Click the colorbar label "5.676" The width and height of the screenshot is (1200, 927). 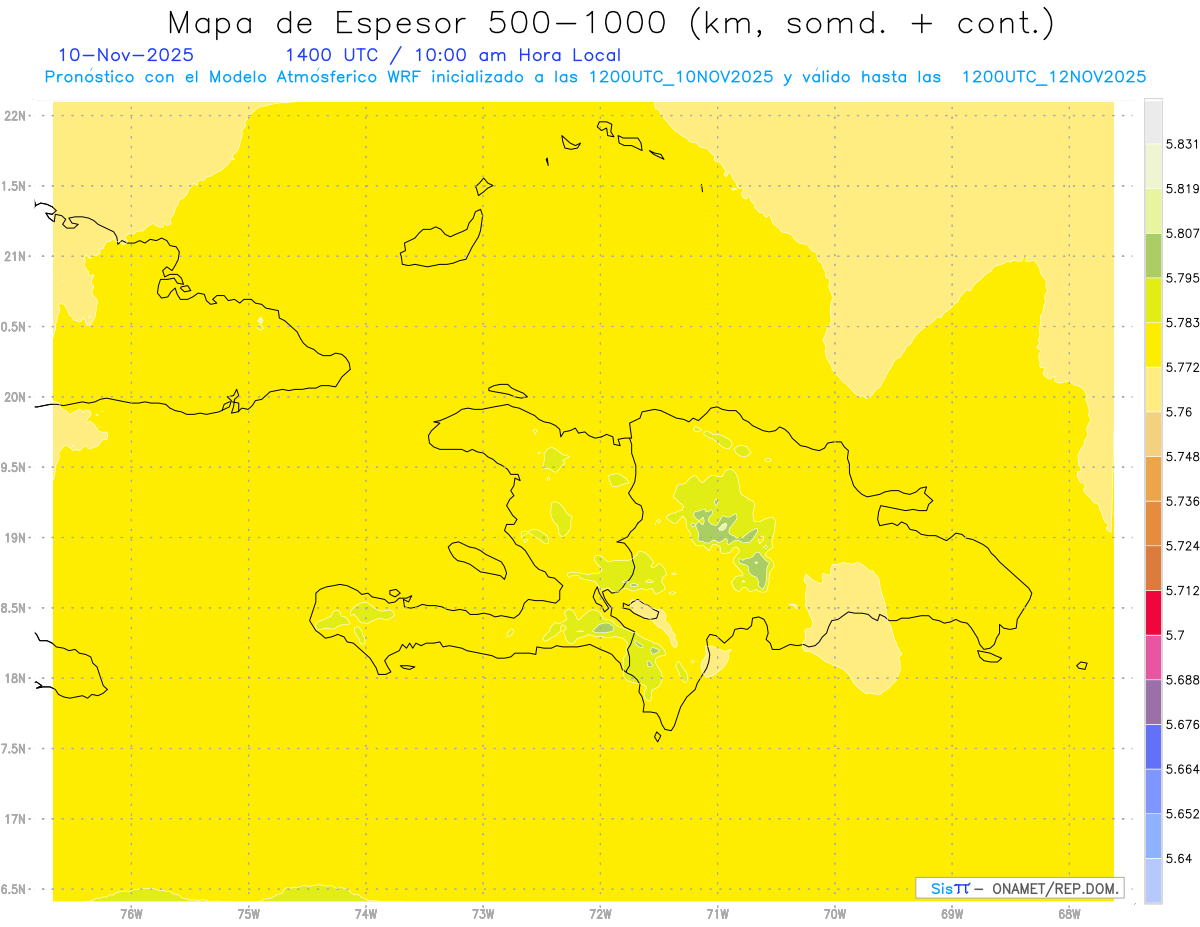click(1182, 724)
